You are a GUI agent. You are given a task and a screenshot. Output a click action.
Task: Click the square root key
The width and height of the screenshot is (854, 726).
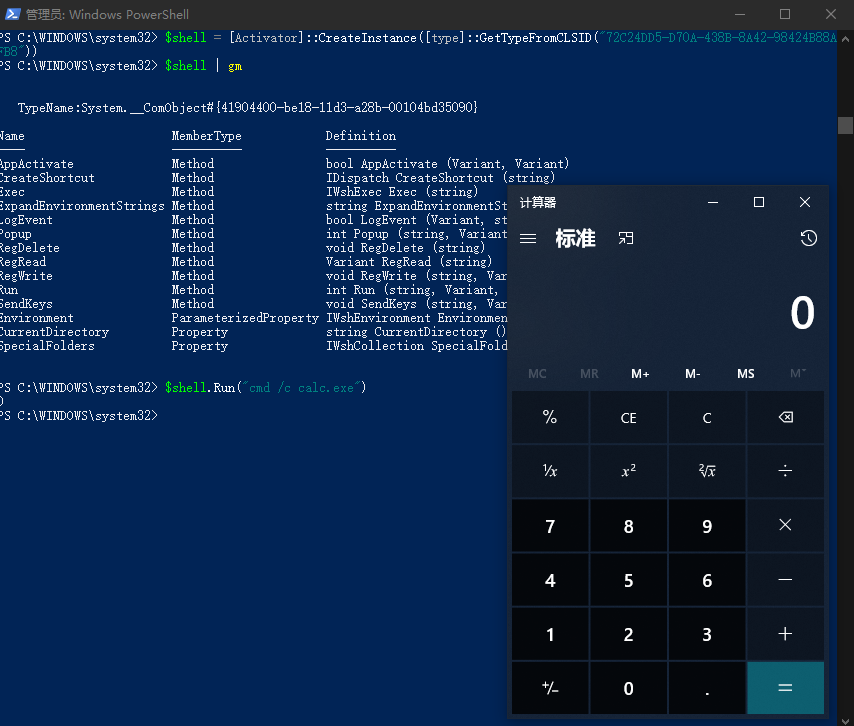(707, 471)
